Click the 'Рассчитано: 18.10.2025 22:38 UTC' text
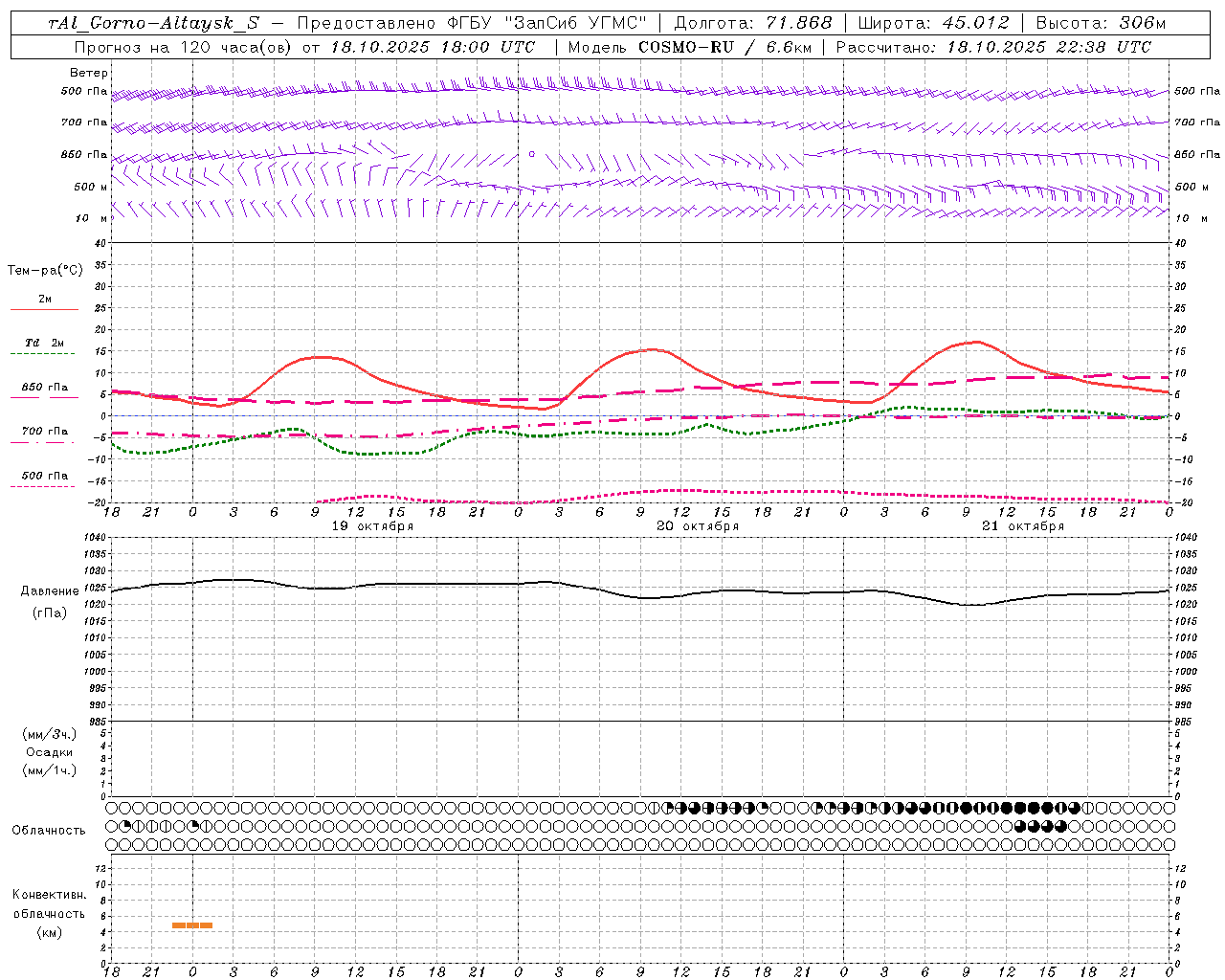This screenshot has height=980, width=1225. click(x=993, y=47)
